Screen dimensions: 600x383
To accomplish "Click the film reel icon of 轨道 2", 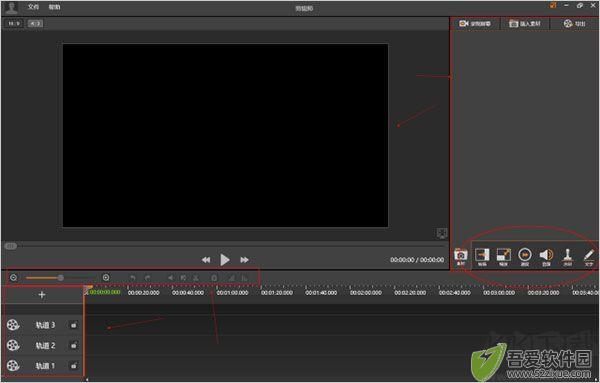I will (13, 346).
